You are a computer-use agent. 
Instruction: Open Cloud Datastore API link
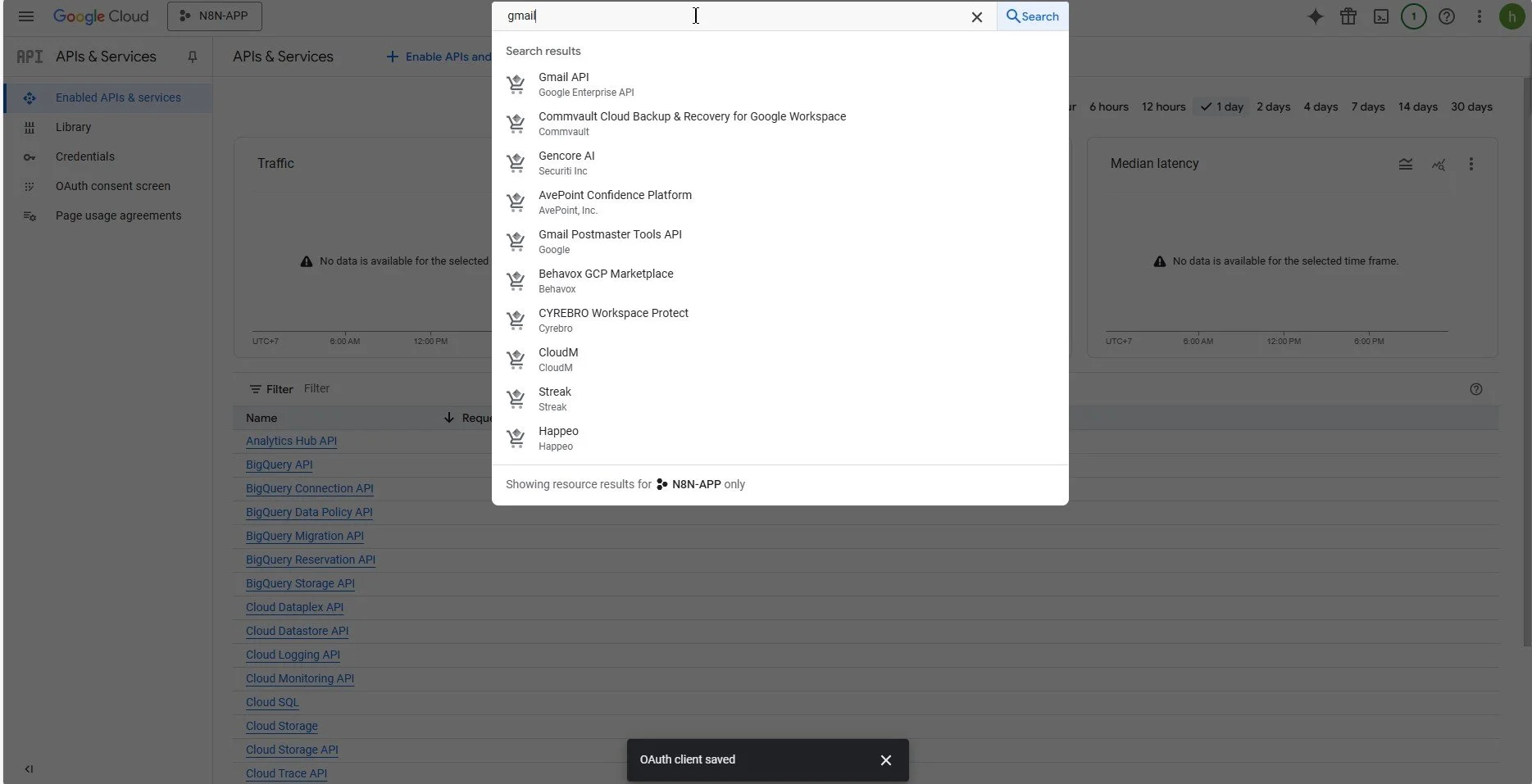click(x=298, y=631)
